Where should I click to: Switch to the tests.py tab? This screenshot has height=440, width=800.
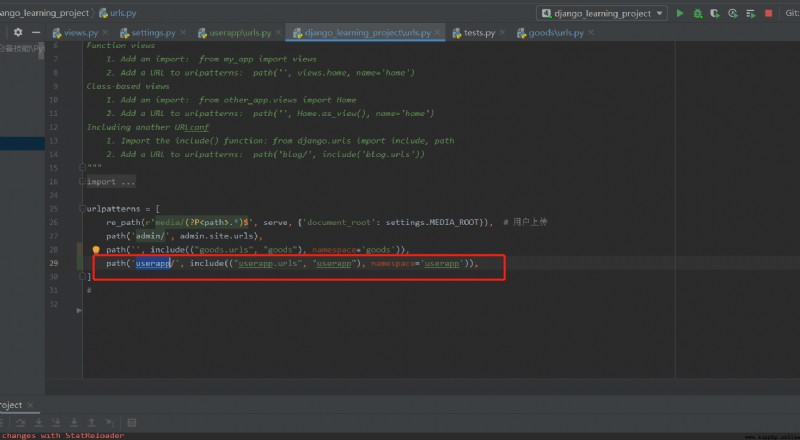479,33
